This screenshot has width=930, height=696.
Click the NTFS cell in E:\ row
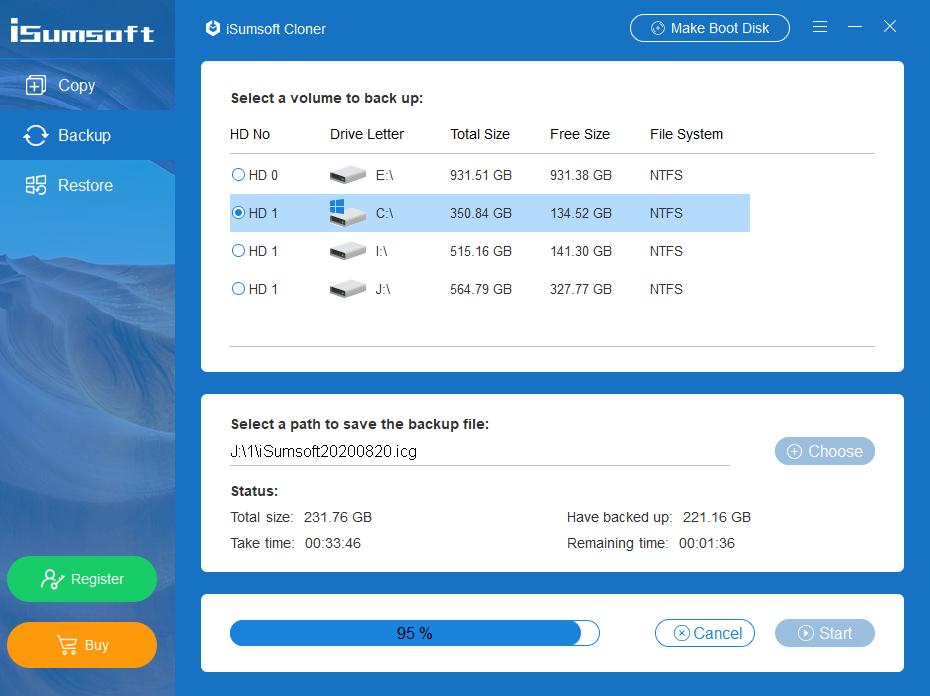(x=666, y=175)
